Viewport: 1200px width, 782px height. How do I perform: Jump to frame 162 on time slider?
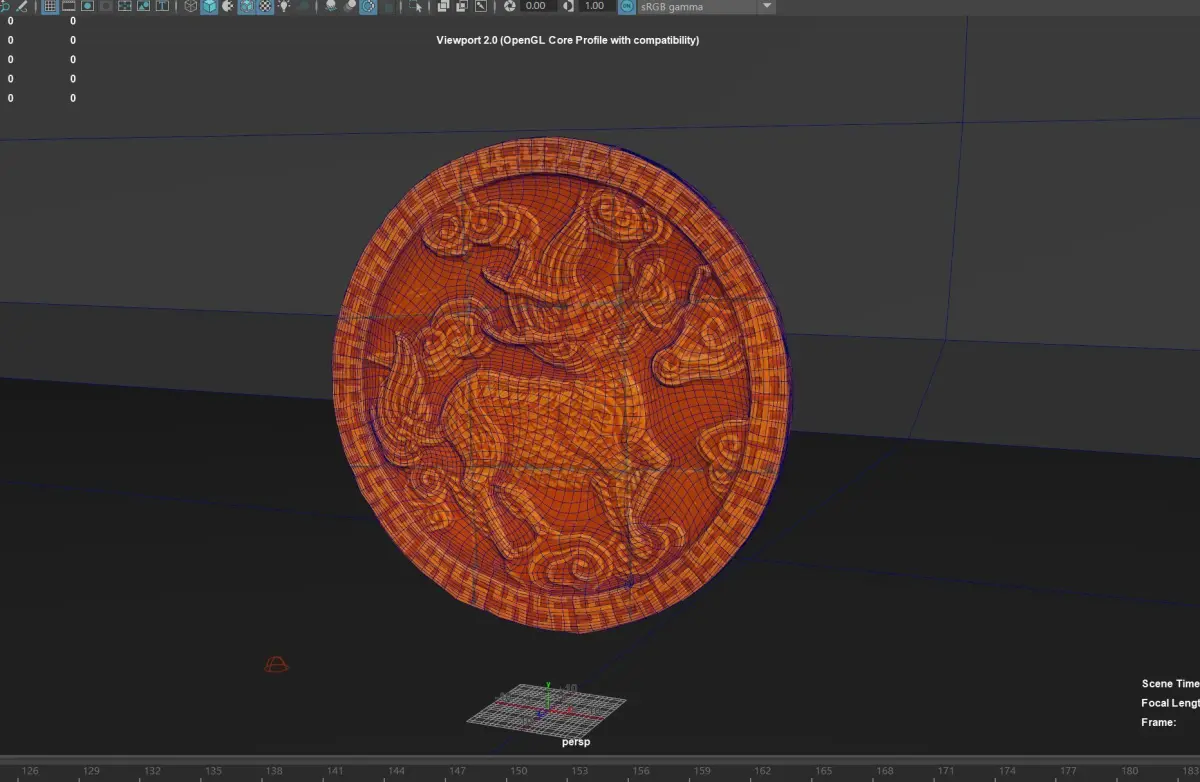coord(763,771)
